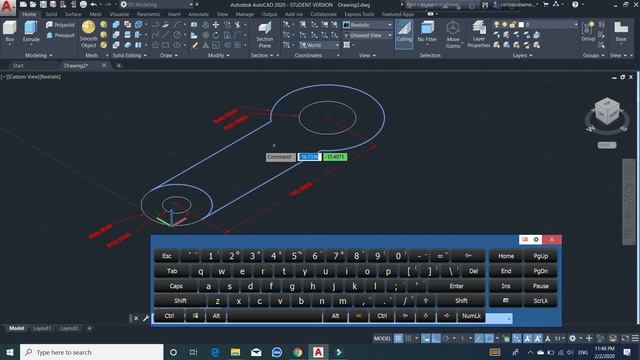640x360 pixels.
Task: Toggle snap mode in status bar
Action: pos(408,338)
